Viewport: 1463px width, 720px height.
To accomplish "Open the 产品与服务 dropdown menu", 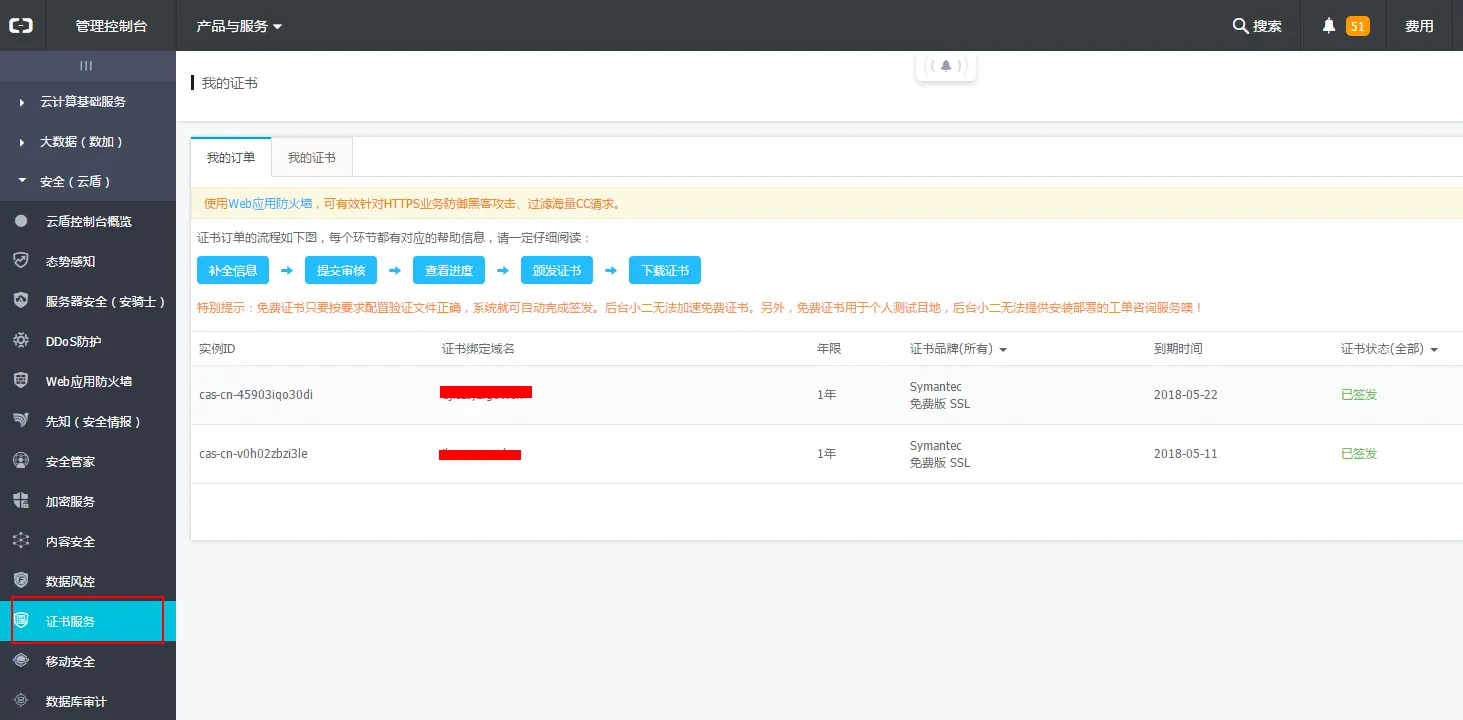I will tap(239, 26).
